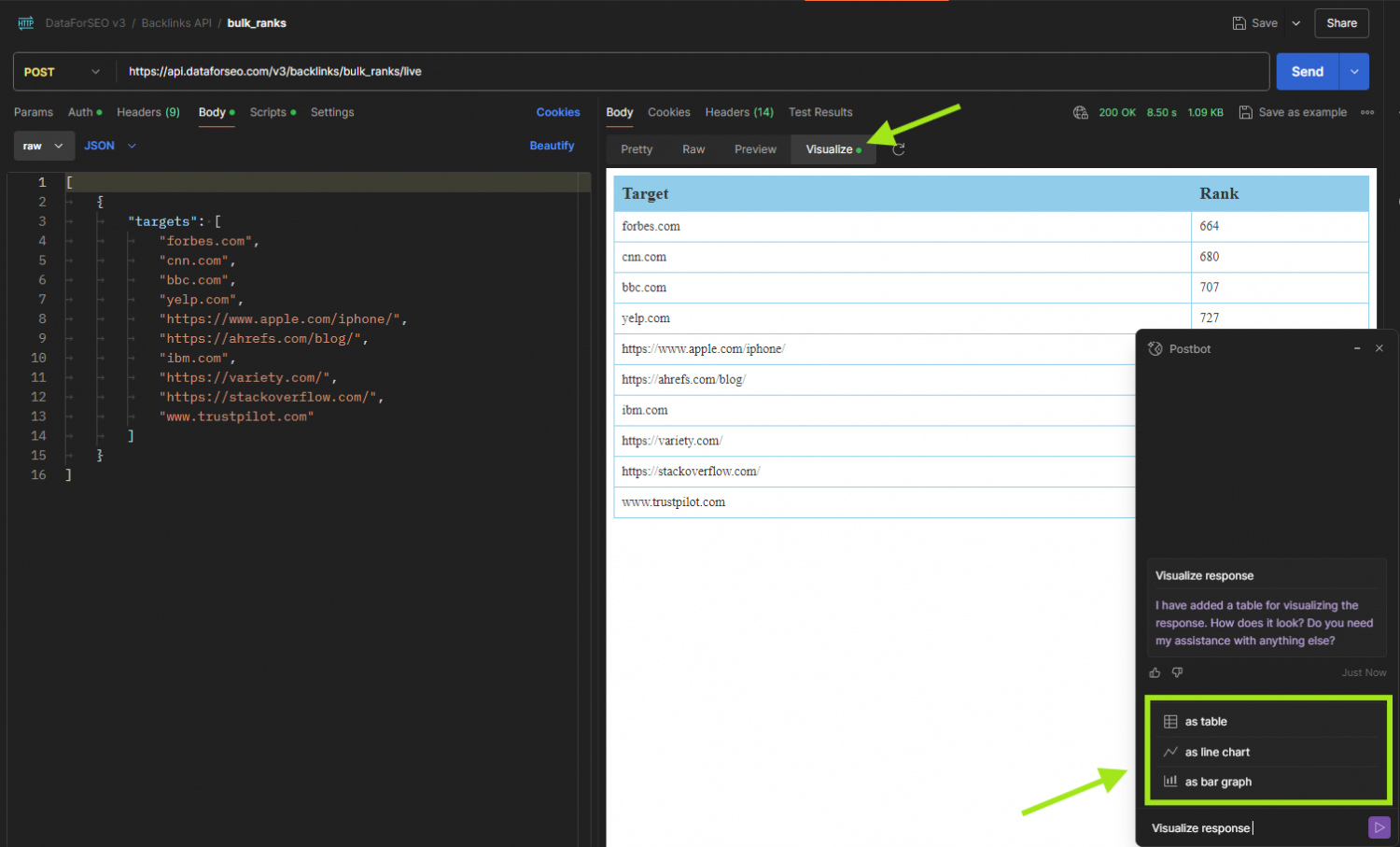Open the Test Results tab
Screen dimensions: 1400x847
pos(819,112)
